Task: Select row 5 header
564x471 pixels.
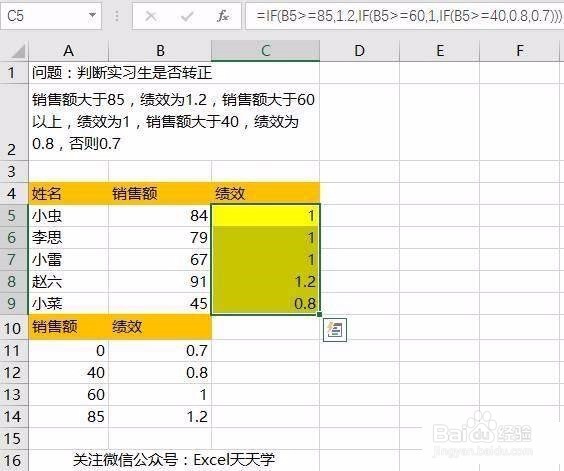Action: [x=14, y=216]
